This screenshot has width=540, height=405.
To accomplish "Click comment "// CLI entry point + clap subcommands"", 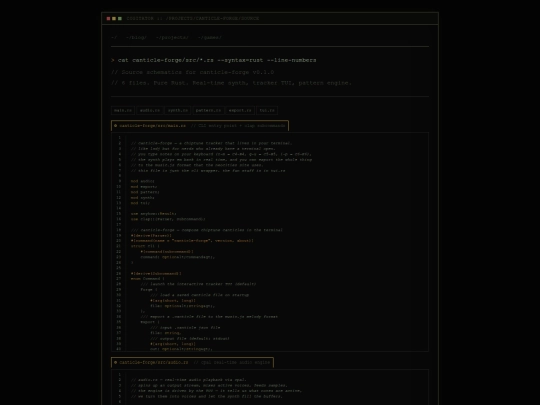I will tap(238, 126).
